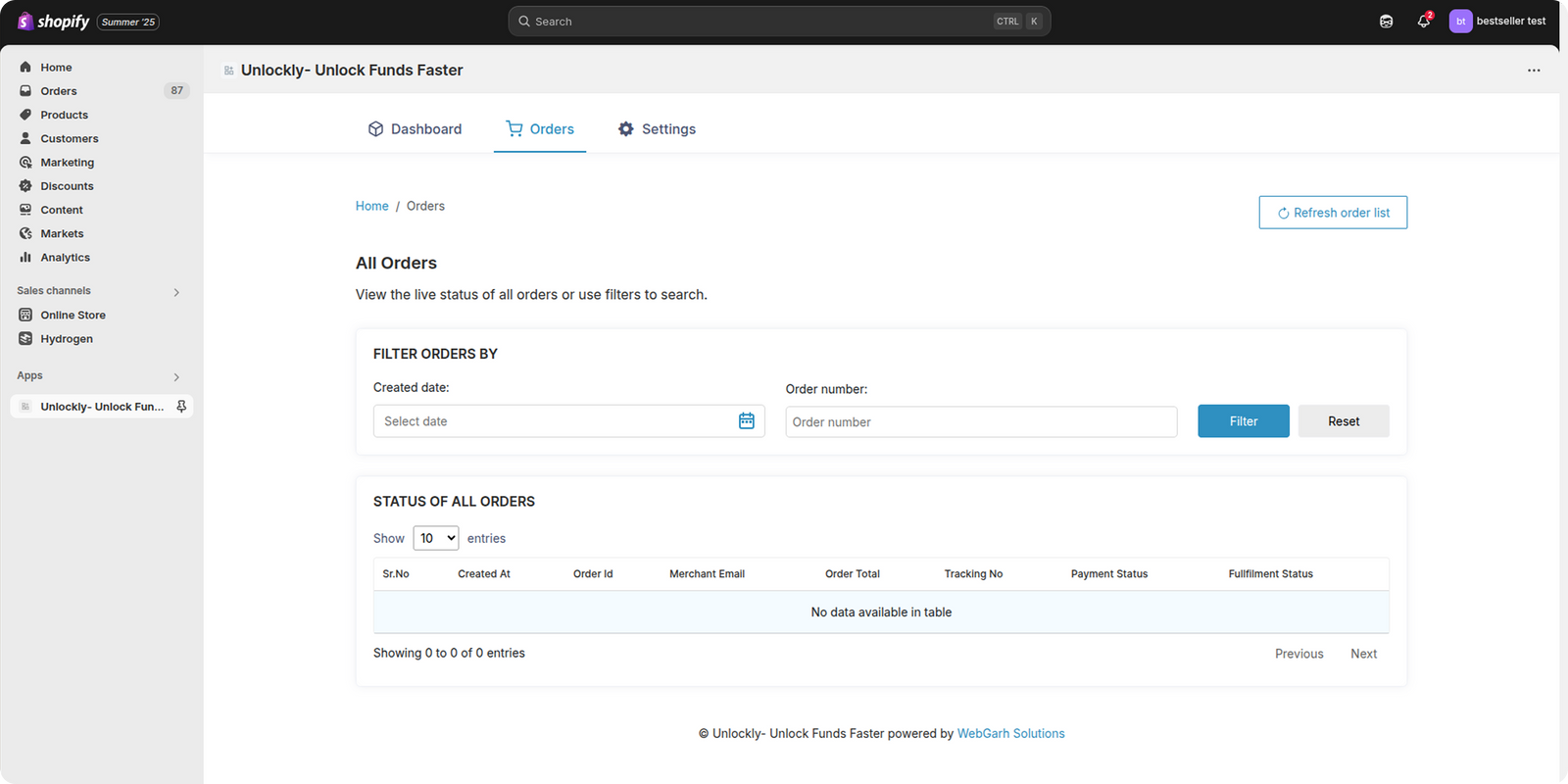Viewport: 1568px width, 784px height.
Task: Switch to the Dashboard tab
Action: [415, 129]
